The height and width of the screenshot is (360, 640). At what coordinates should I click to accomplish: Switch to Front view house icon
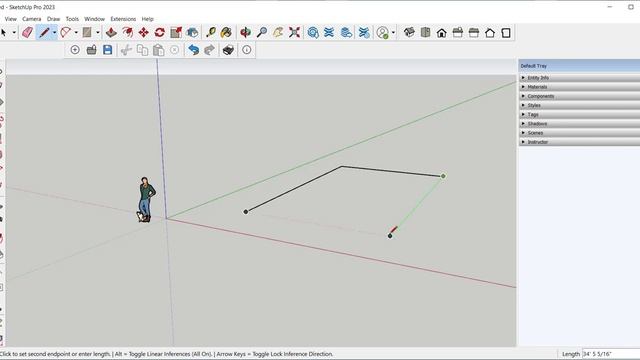tap(441, 33)
